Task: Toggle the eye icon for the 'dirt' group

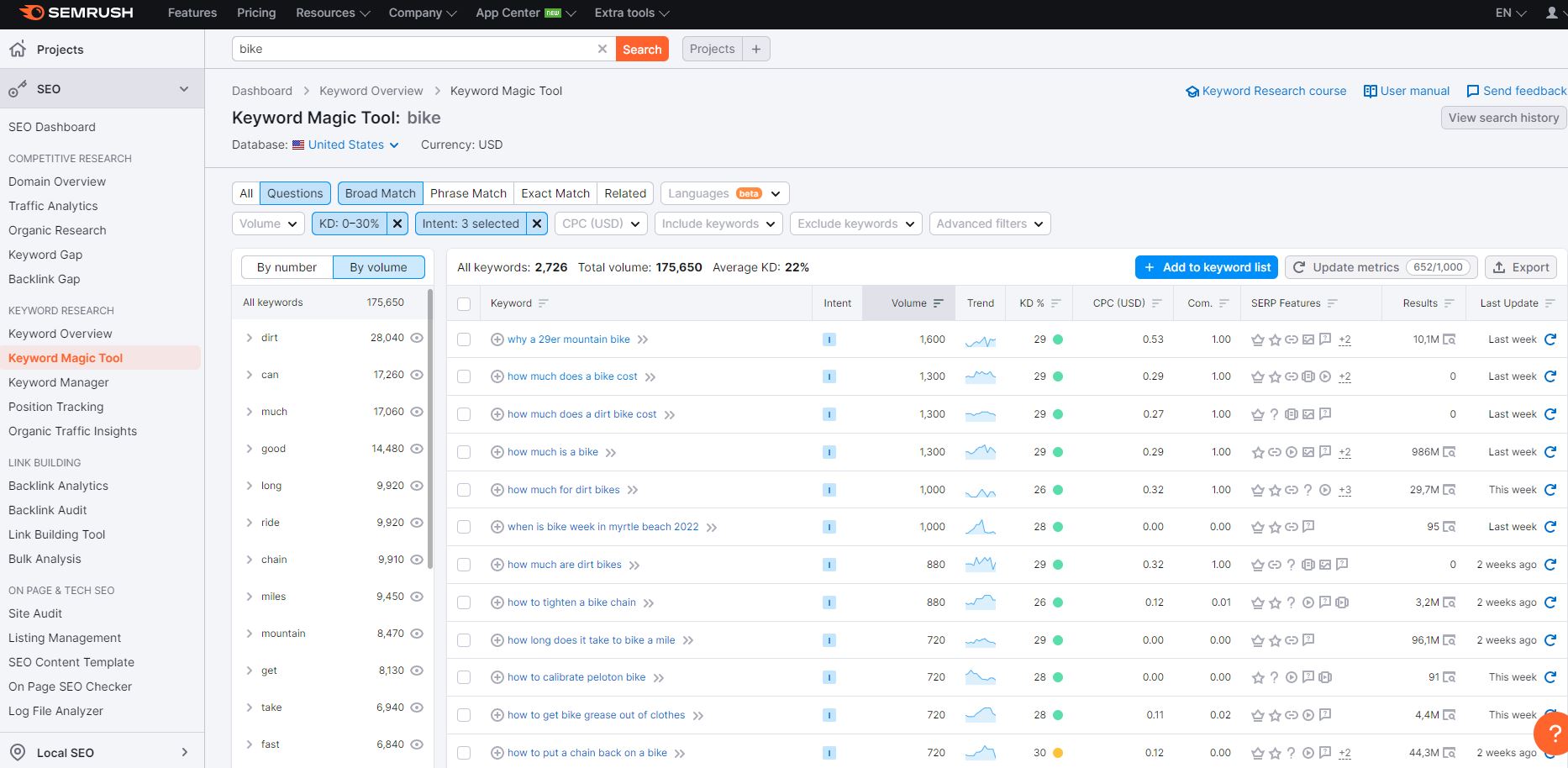Action: pos(417,338)
